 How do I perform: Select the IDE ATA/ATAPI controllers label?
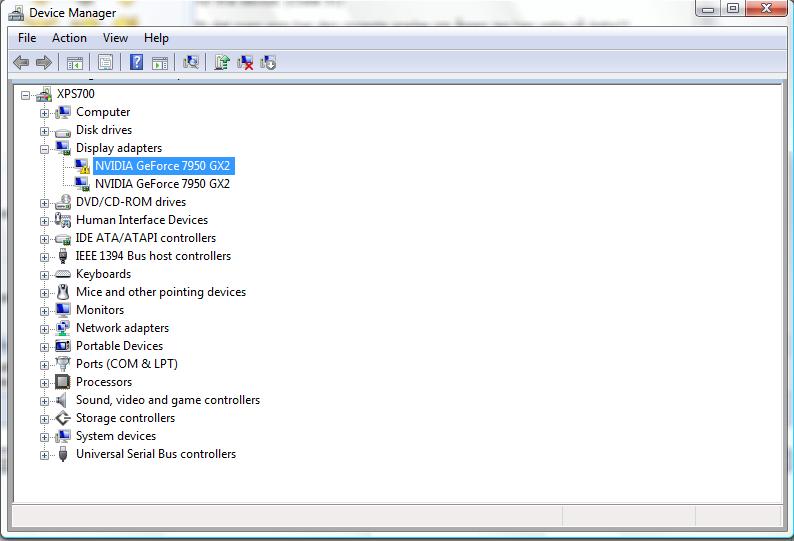pos(146,238)
